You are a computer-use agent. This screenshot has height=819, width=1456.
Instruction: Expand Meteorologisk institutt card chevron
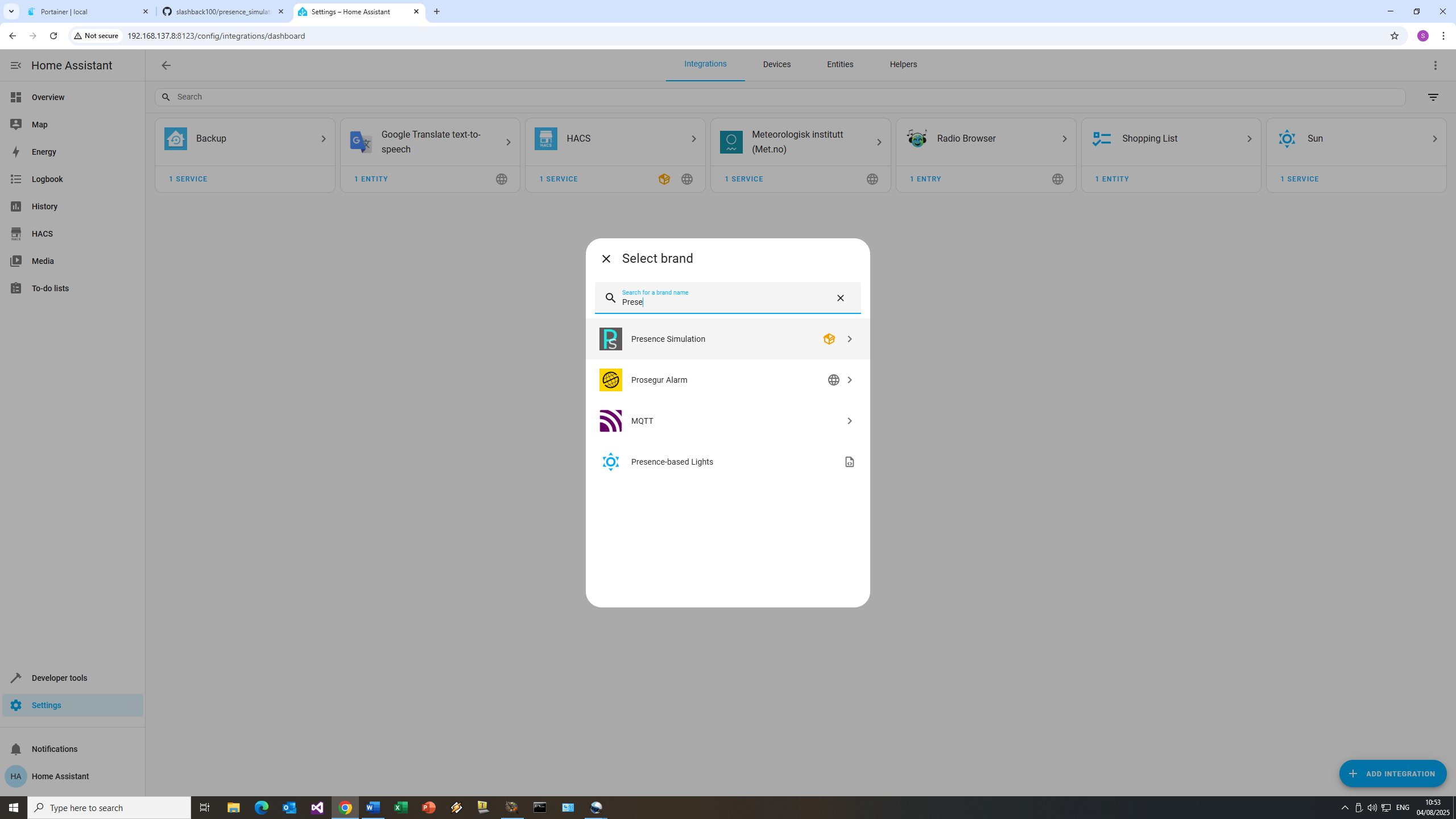(x=879, y=142)
